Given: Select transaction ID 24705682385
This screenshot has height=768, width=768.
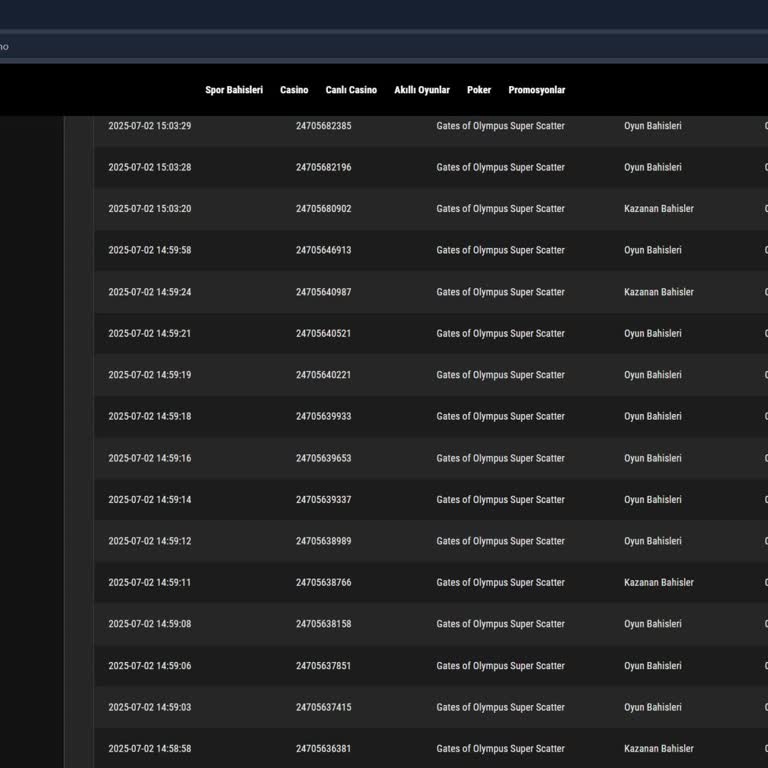Looking at the screenshot, I should pyautogui.click(x=323, y=126).
